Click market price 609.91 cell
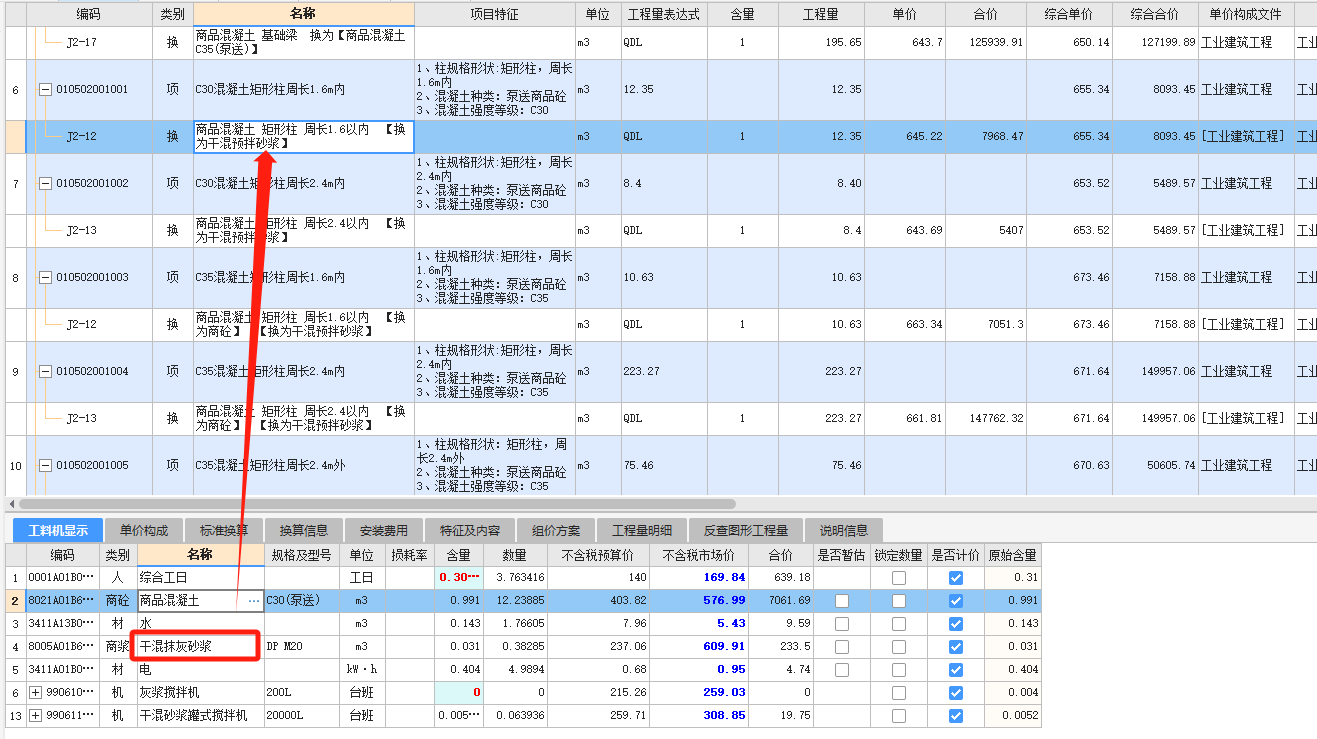This screenshot has width=1317, height=739. (699, 647)
